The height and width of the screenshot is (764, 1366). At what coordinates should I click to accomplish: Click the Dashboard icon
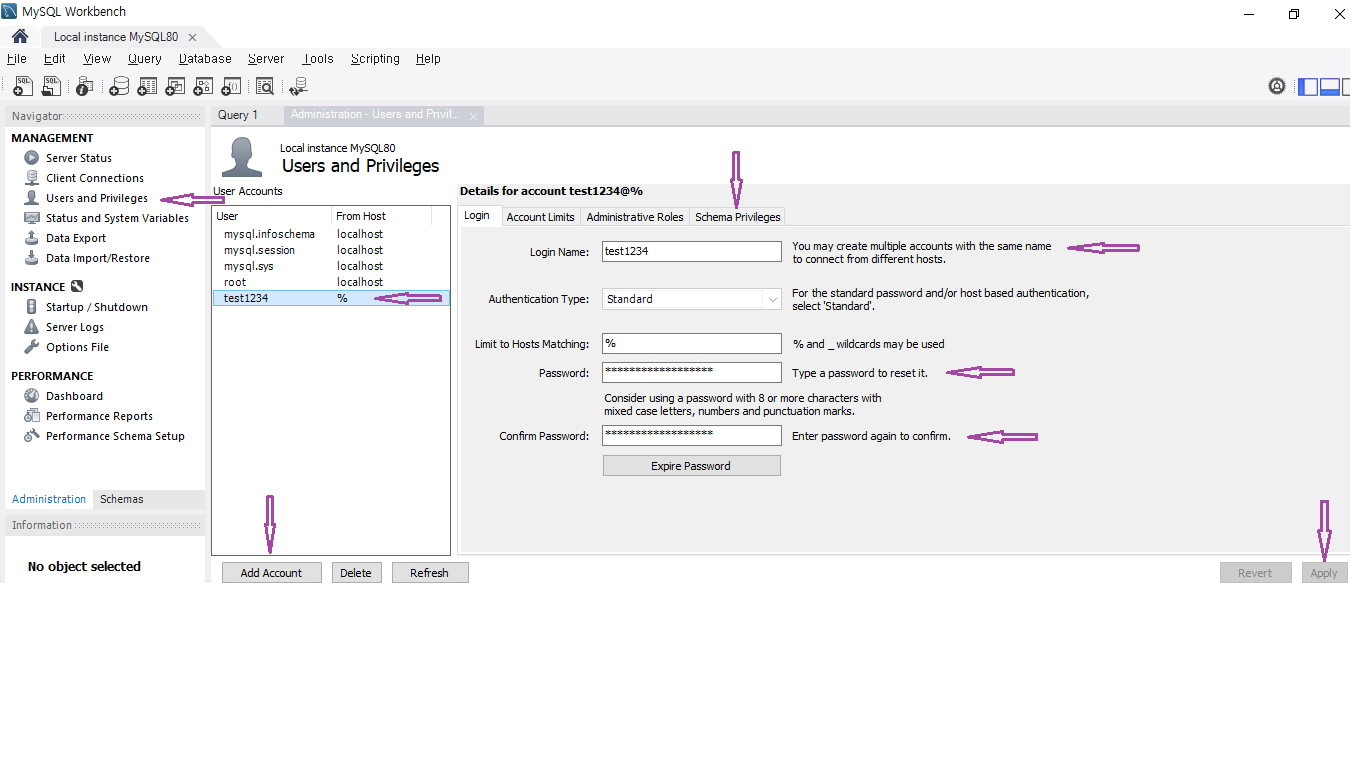point(32,396)
